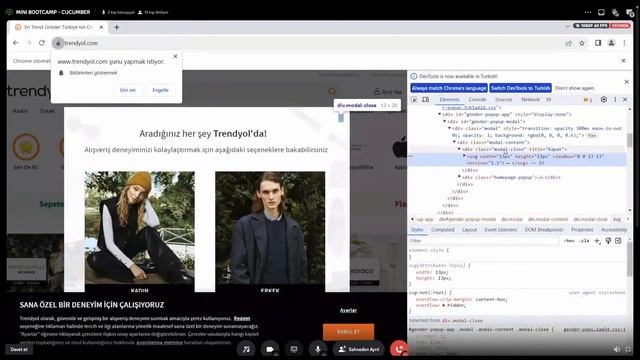Collapse the modal-content div node
The width and height of the screenshot is (640, 360).
click(454, 142)
